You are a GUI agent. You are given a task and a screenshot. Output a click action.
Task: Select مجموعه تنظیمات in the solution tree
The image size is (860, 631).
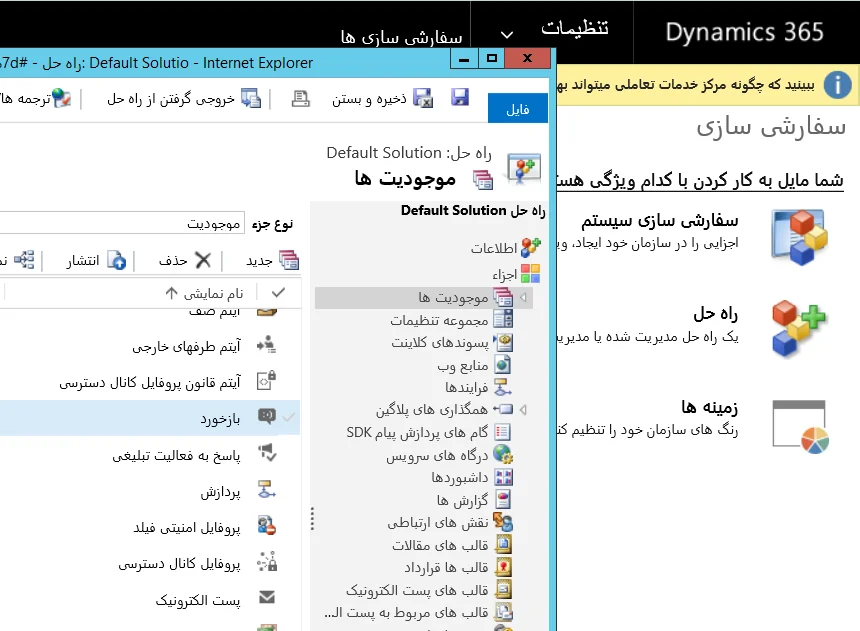click(x=439, y=320)
